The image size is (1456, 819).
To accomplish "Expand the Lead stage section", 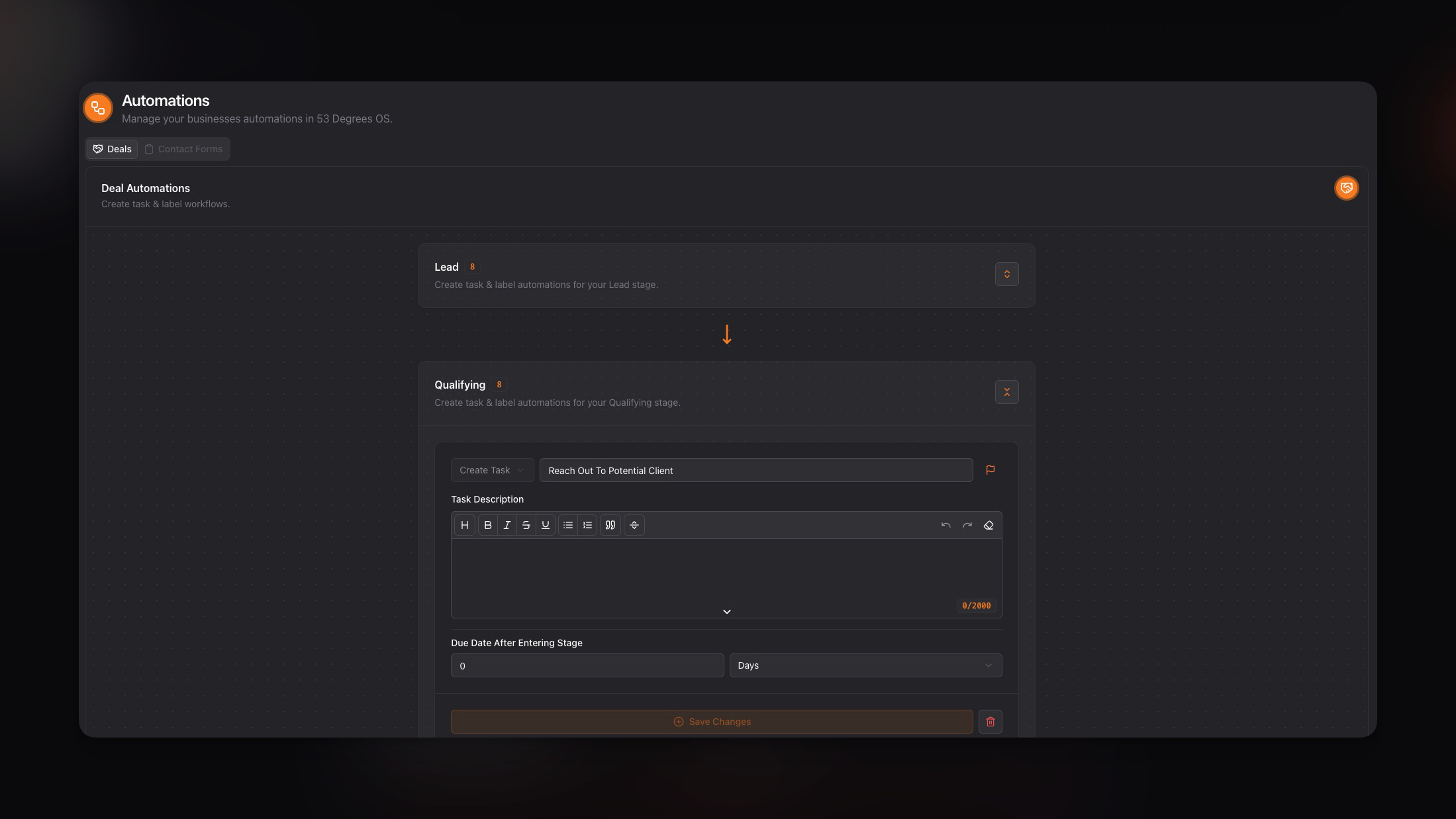I will (x=1006, y=274).
